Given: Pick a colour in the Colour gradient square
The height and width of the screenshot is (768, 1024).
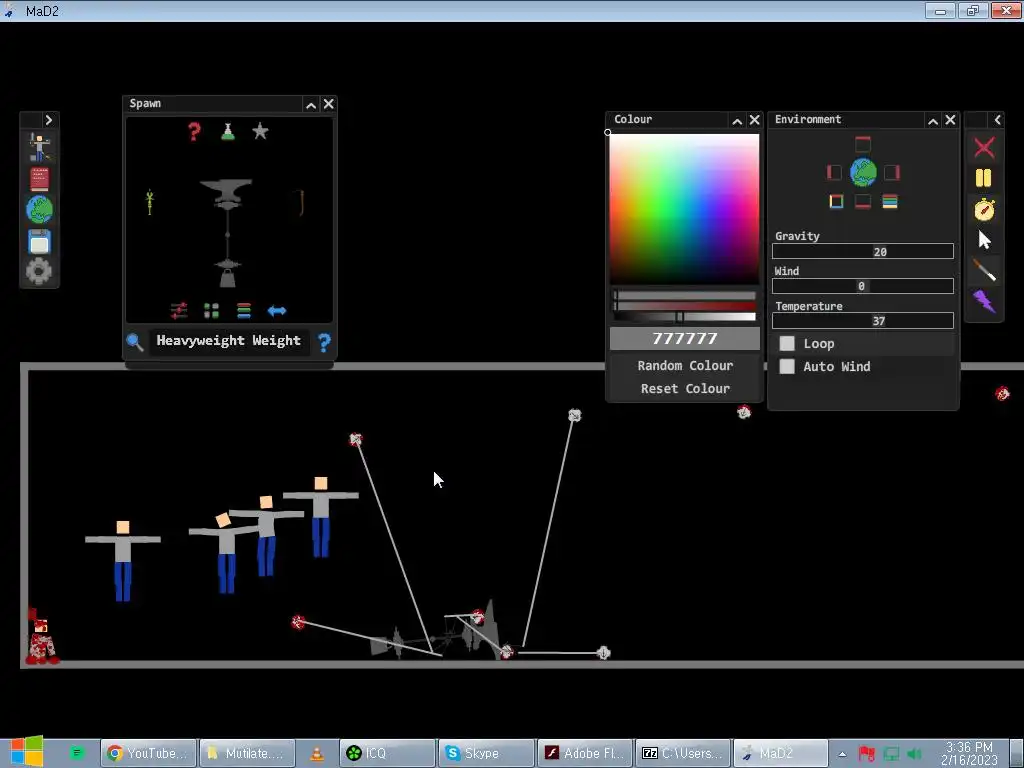Looking at the screenshot, I should [684, 209].
